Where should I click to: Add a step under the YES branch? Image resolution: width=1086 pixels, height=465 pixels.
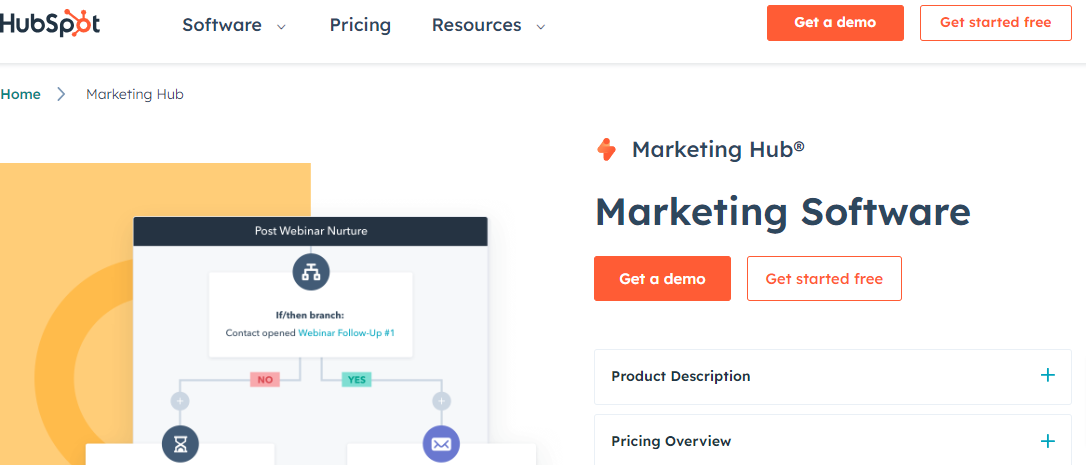point(441,401)
